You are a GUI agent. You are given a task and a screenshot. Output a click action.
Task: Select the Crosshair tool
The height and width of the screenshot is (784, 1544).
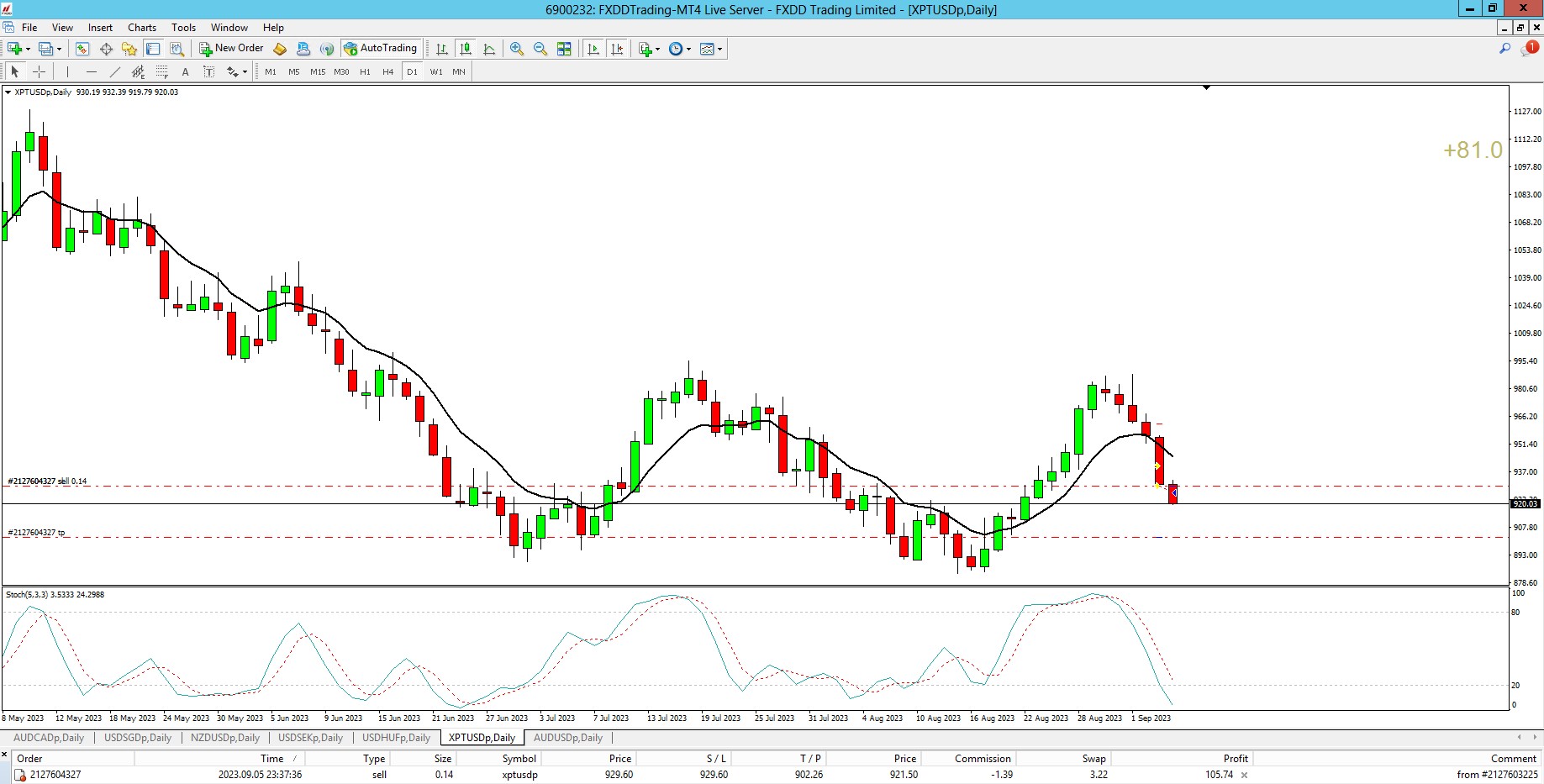coord(39,71)
